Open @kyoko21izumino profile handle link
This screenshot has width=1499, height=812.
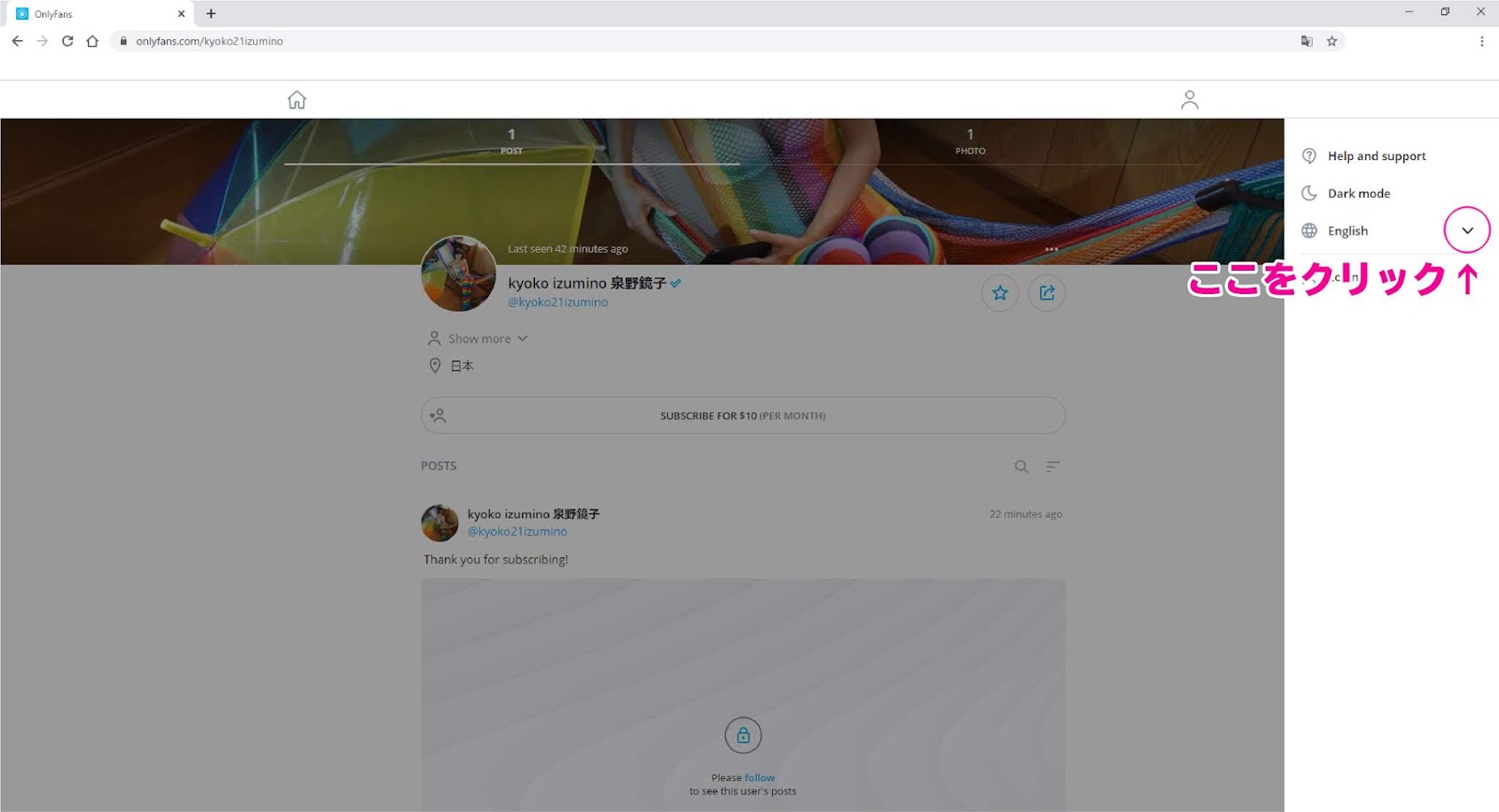coord(557,303)
